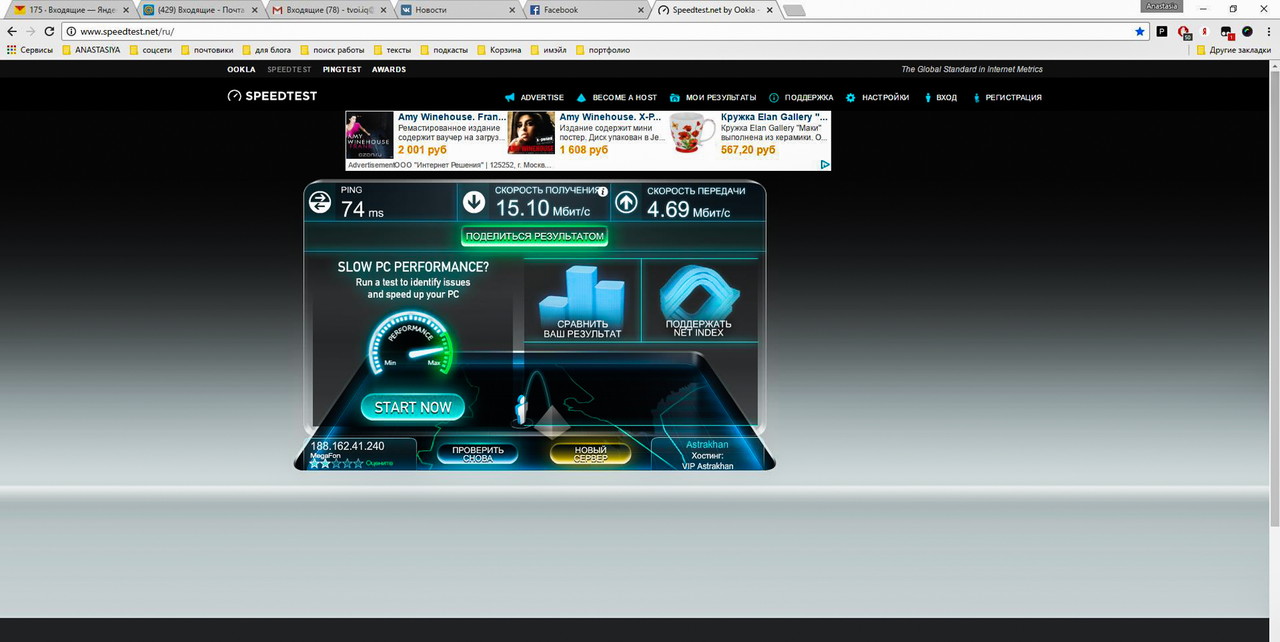Click the AdChoices icon on the banner ad
This screenshot has height=642, width=1280.
coord(825,165)
